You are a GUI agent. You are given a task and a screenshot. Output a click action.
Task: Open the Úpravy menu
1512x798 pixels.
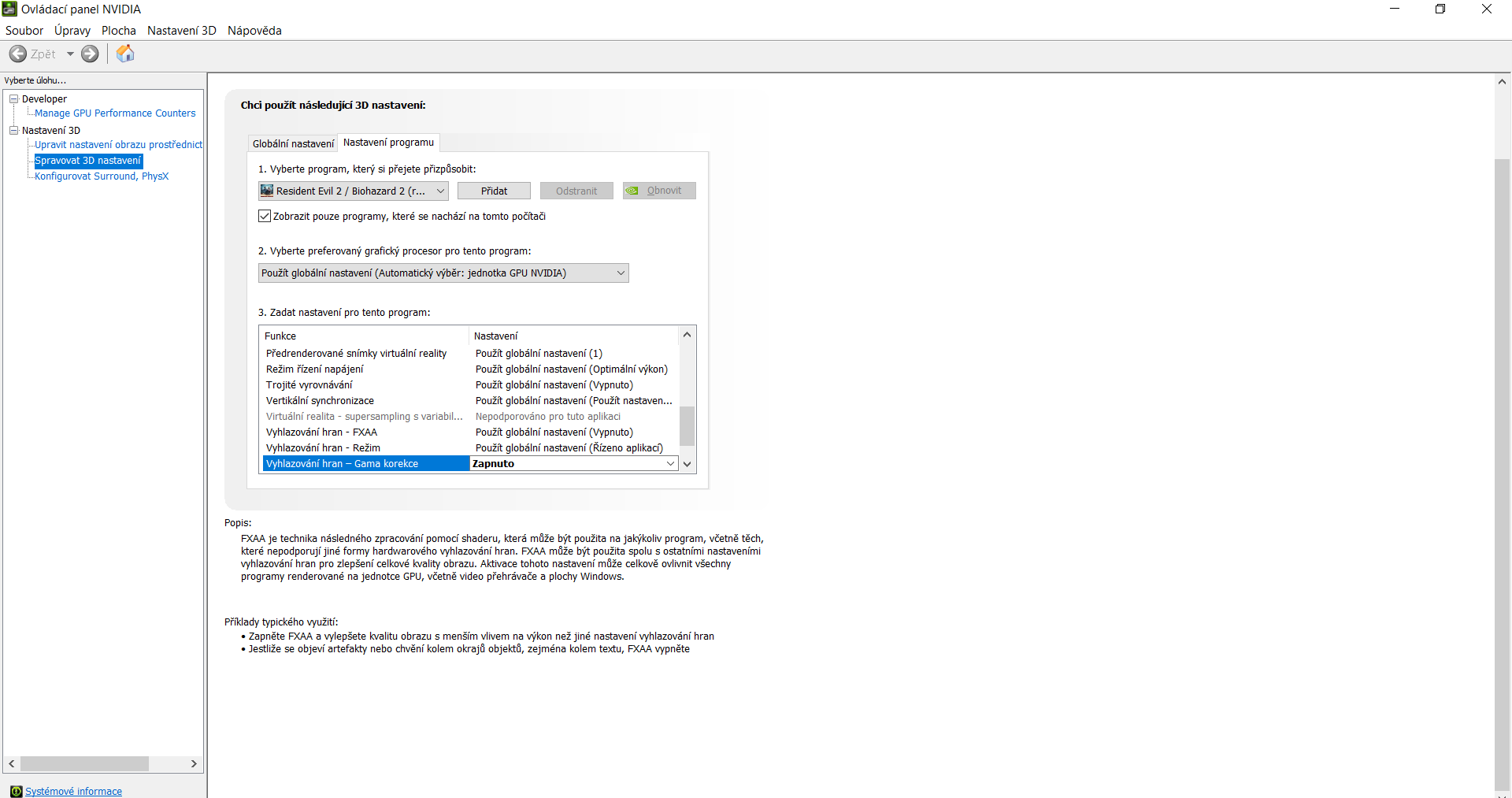[72, 30]
